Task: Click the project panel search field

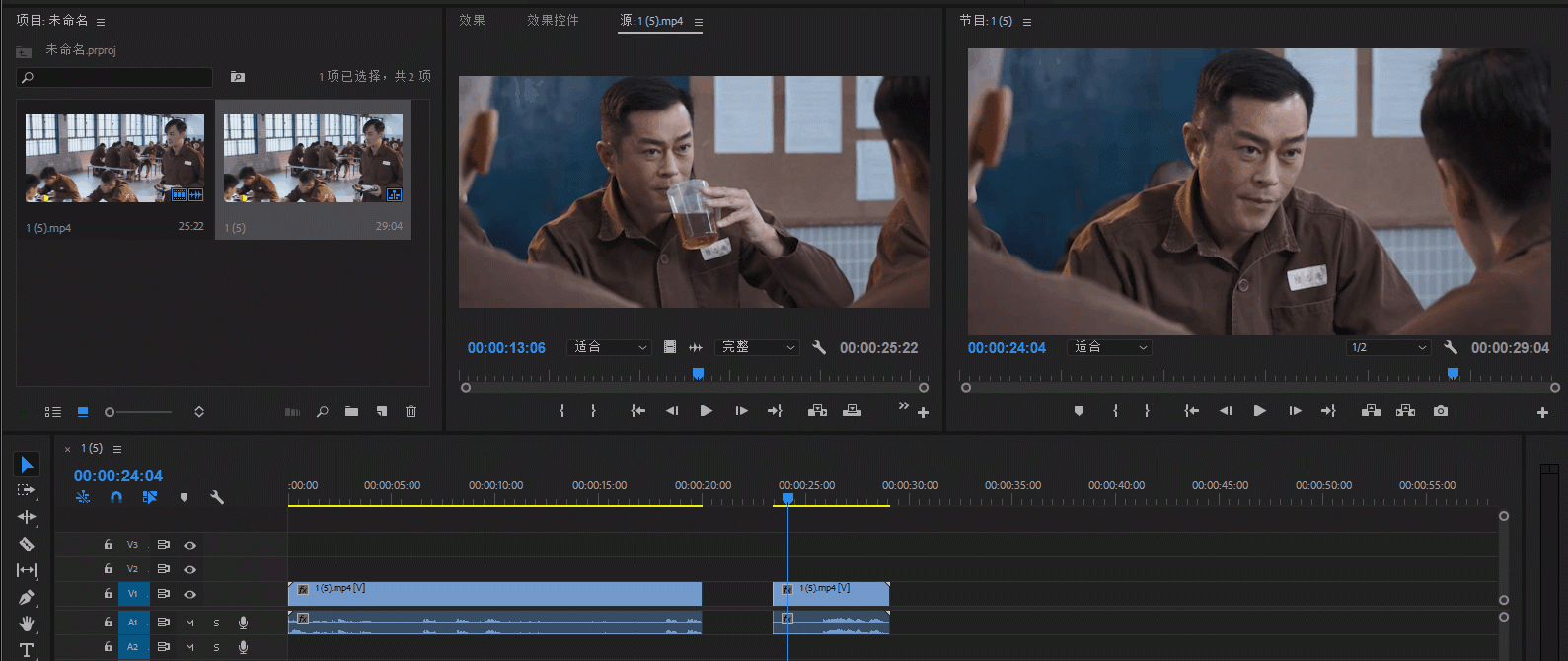Action: click(114, 77)
